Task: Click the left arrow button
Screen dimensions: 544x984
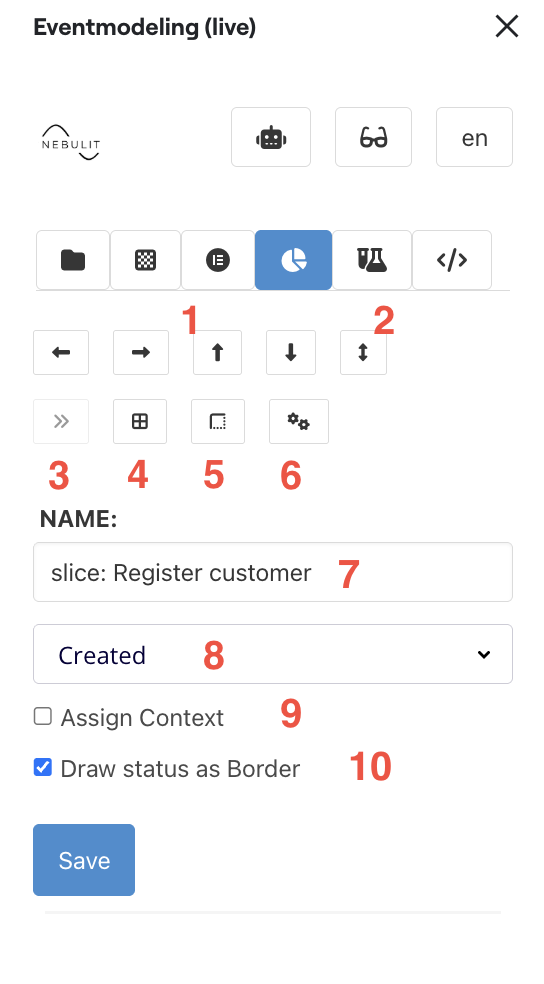Action: point(61,353)
